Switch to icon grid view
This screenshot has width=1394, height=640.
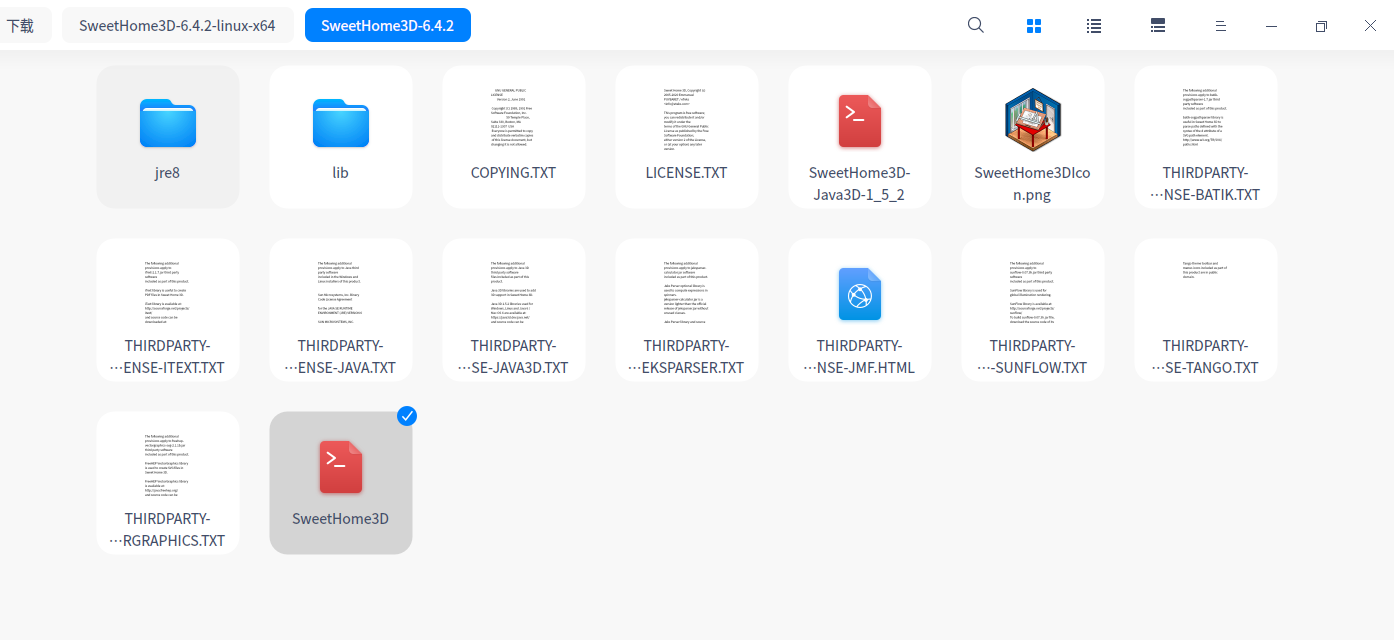click(1035, 26)
